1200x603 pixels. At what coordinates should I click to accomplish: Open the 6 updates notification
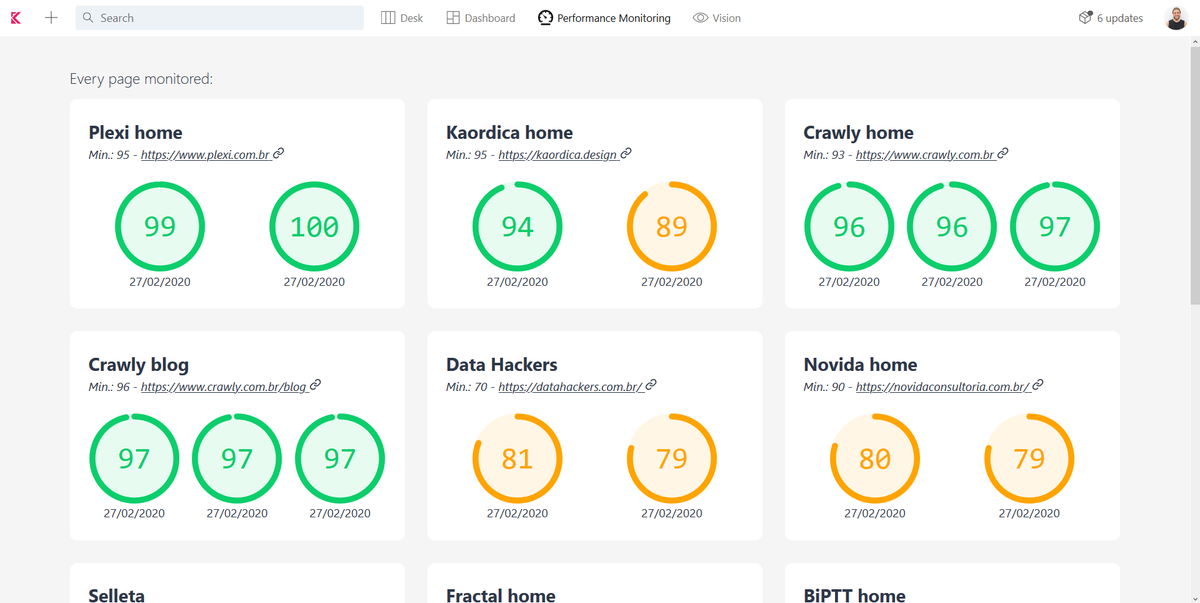coord(1111,18)
